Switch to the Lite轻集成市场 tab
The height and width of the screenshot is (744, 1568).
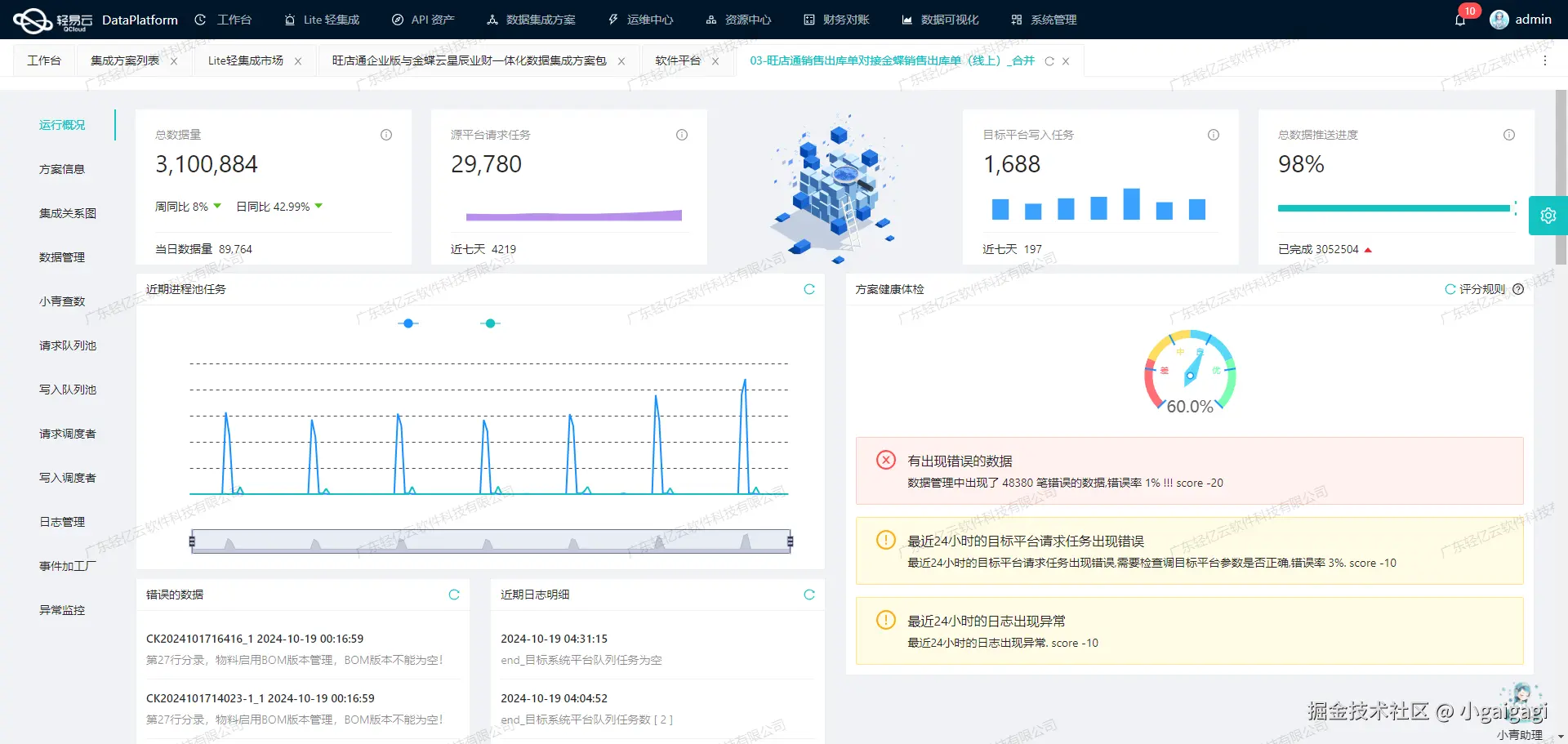coord(245,60)
